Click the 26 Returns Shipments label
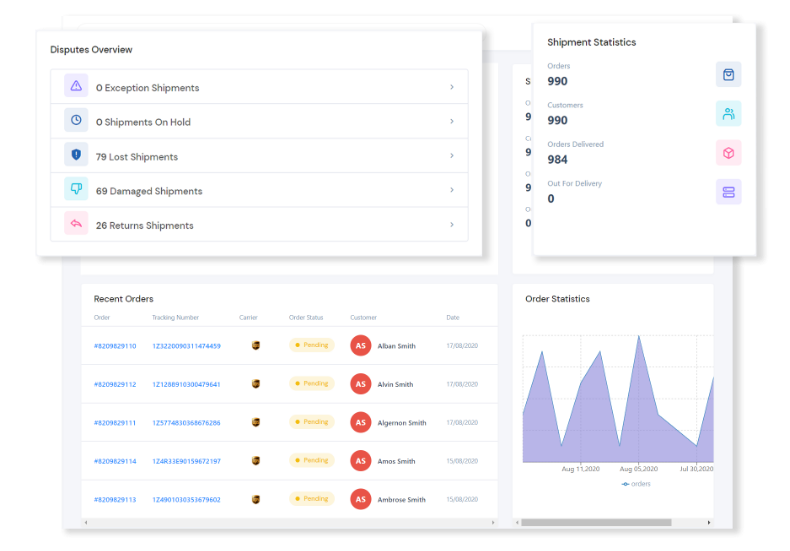This screenshot has height=551, width=790. 145,226
